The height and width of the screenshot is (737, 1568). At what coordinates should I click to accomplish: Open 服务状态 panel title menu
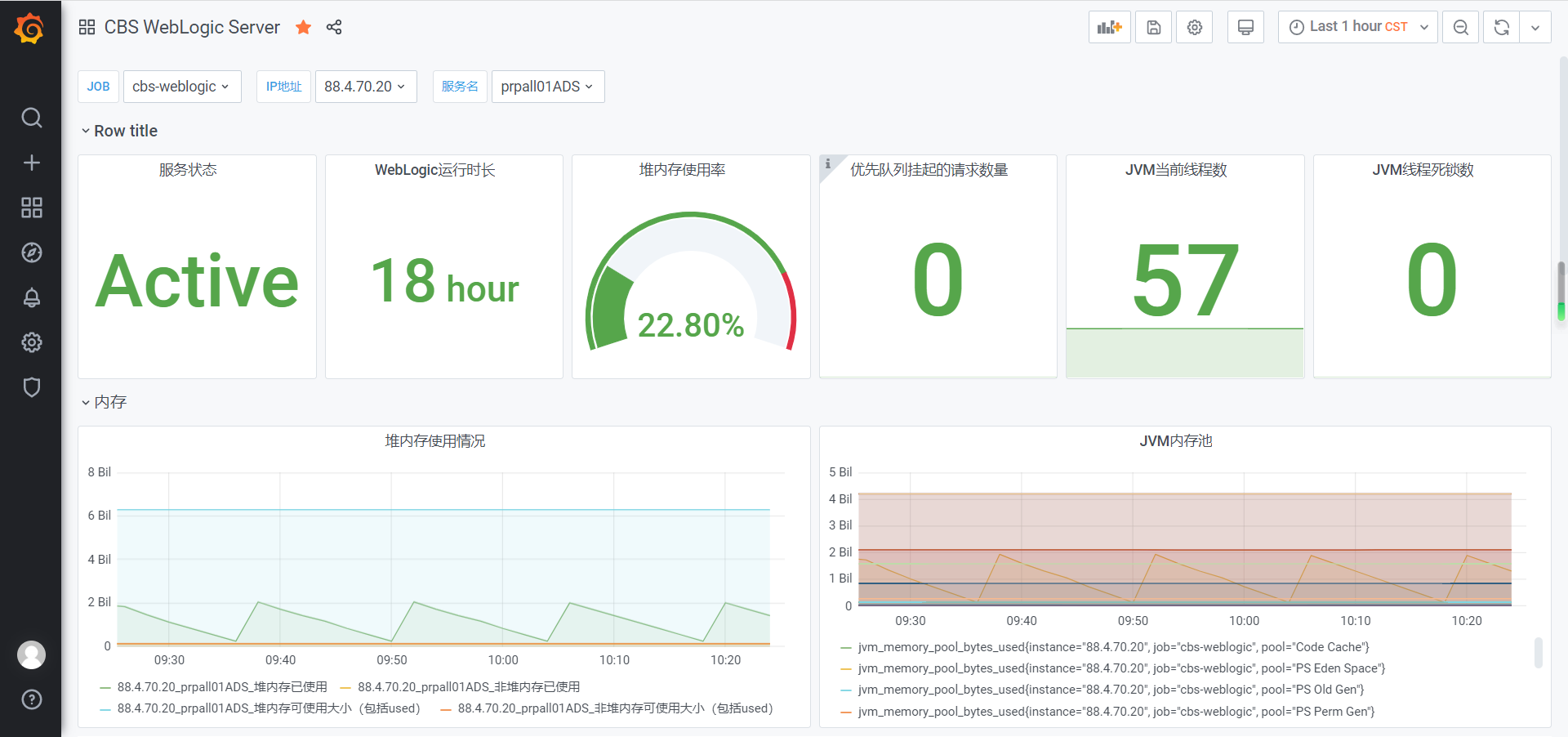(188, 170)
